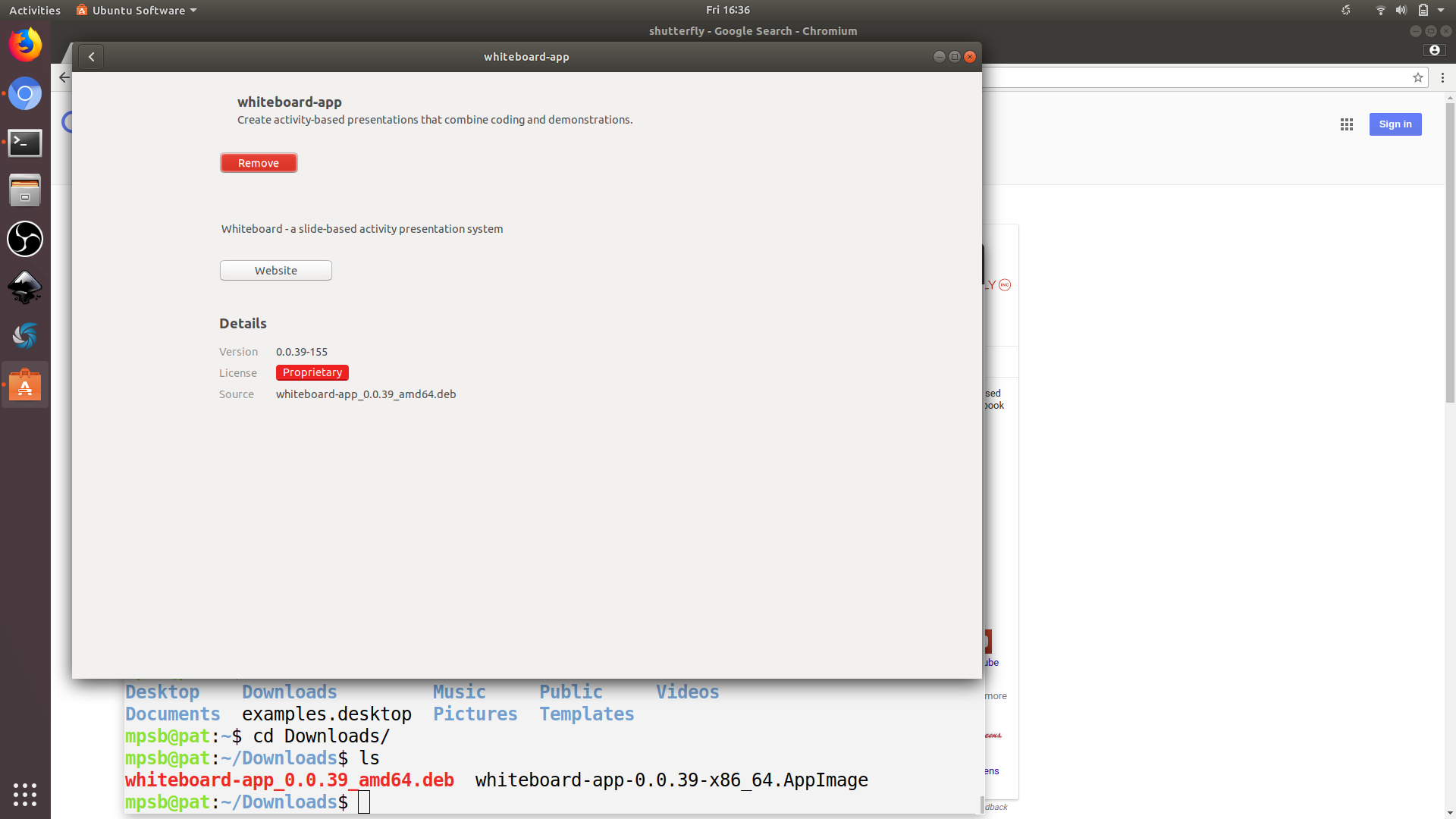Viewport: 1456px width, 819px height.
Task: Click the Shutter indicator in the top panel
Action: 1346,10
